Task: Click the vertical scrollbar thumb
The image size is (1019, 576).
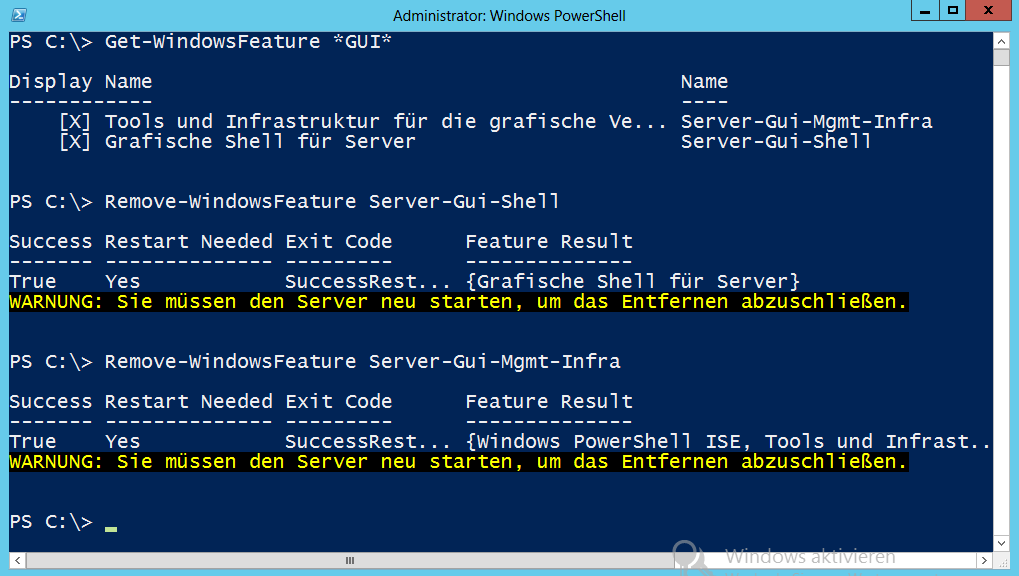Action: pos(1001,58)
